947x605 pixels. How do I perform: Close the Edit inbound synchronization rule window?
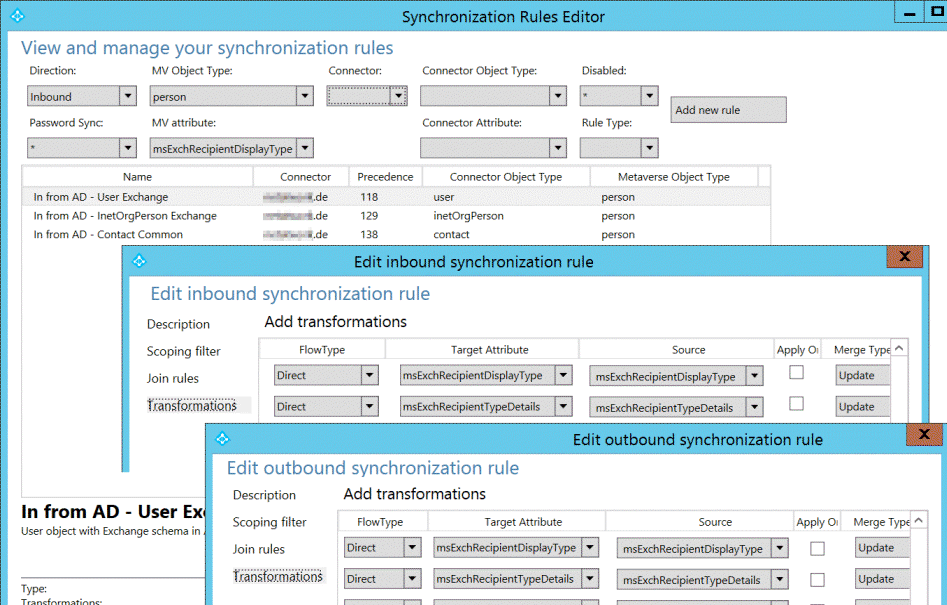(x=904, y=256)
